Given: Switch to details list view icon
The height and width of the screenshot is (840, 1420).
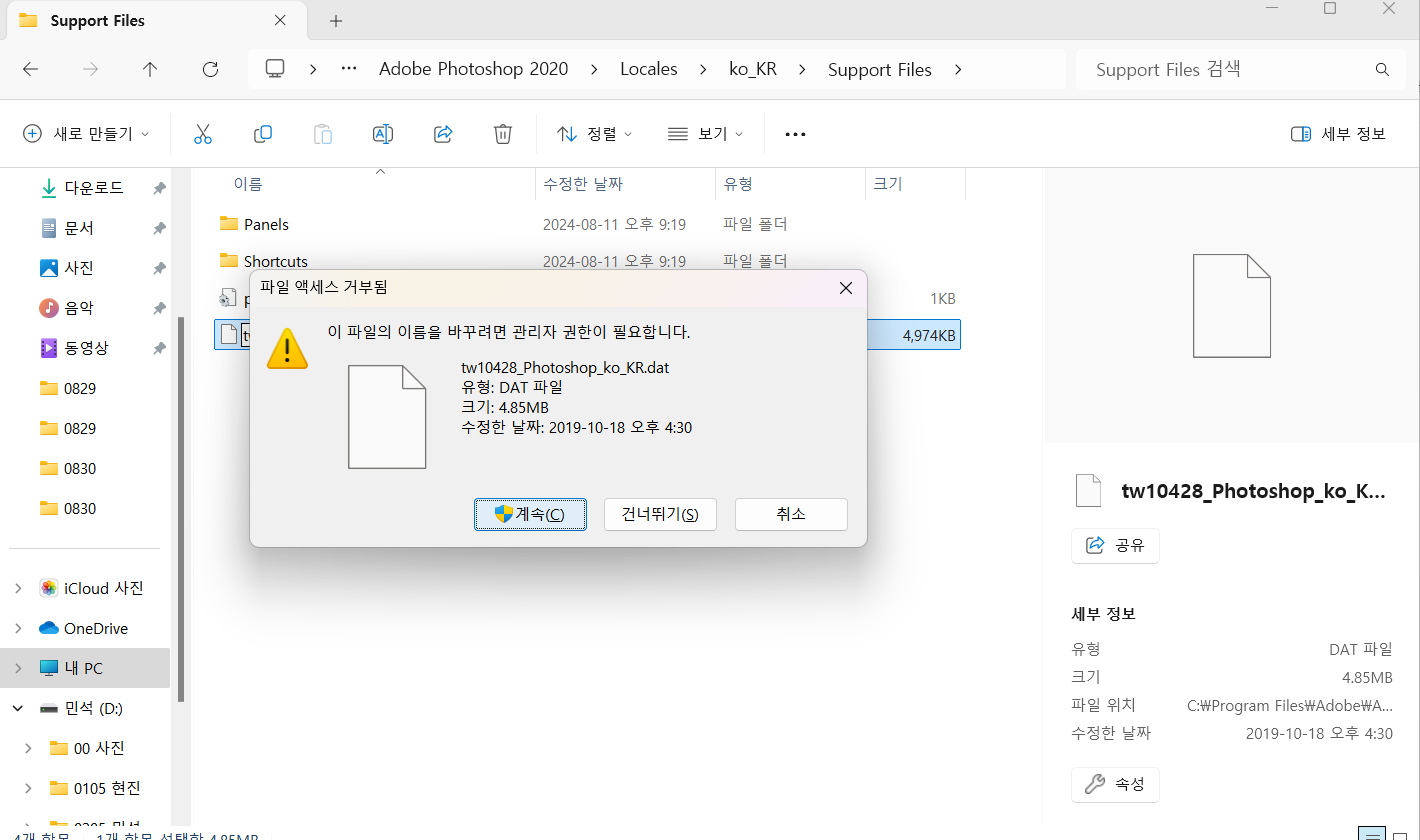Looking at the screenshot, I should 1373,834.
